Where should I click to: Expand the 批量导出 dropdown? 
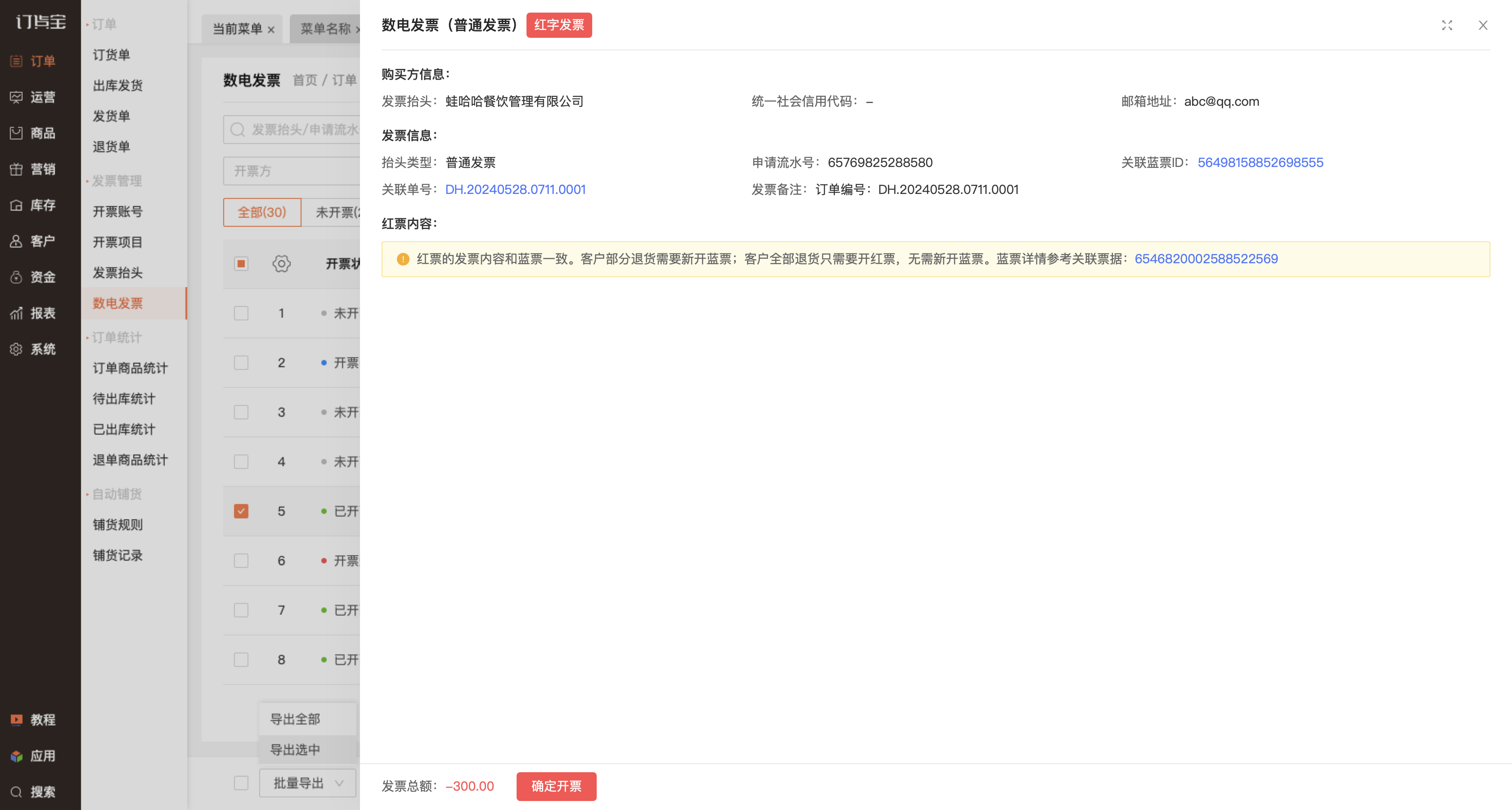pos(307,783)
